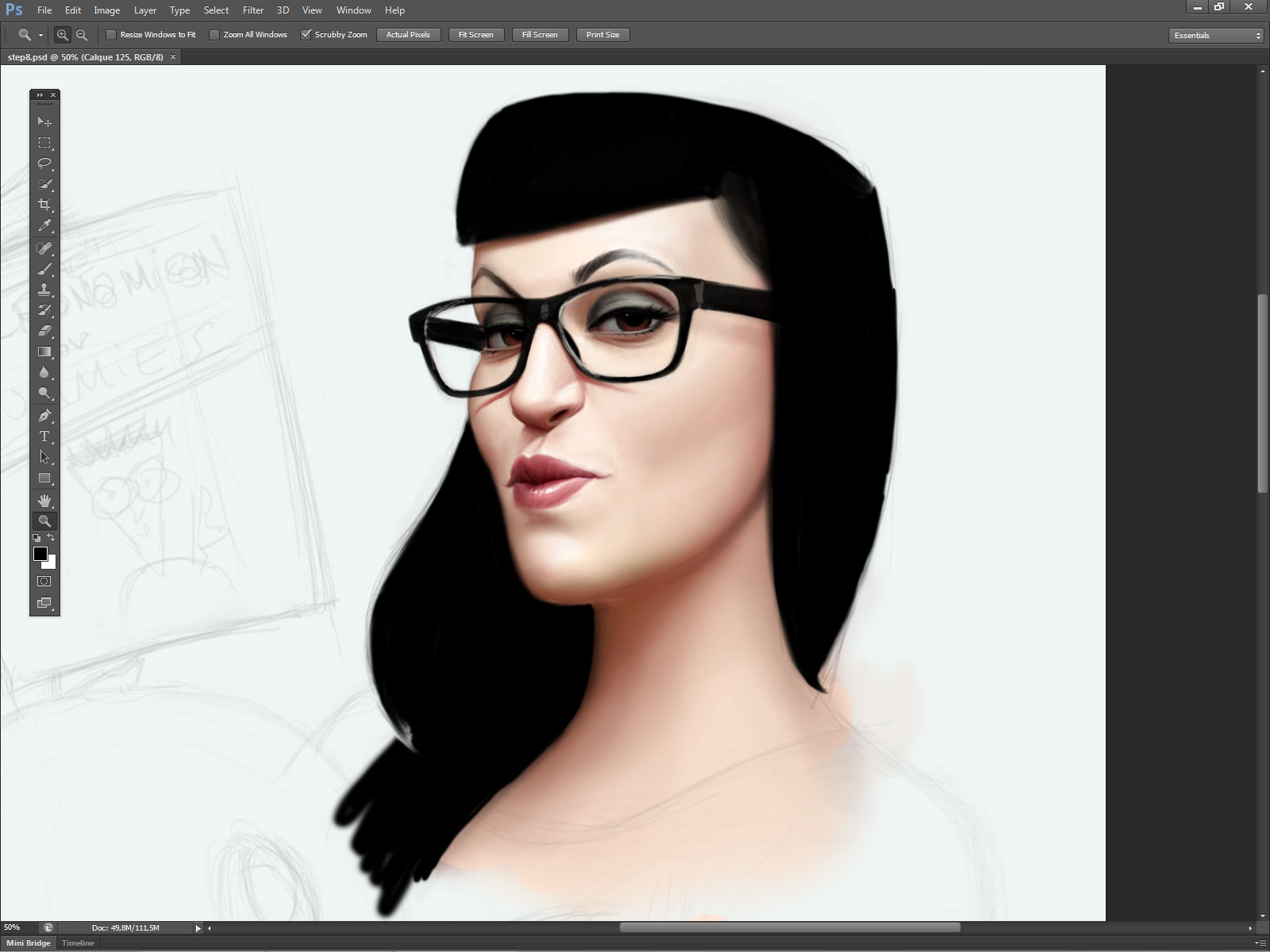Switch to the Hand tool

click(44, 500)
